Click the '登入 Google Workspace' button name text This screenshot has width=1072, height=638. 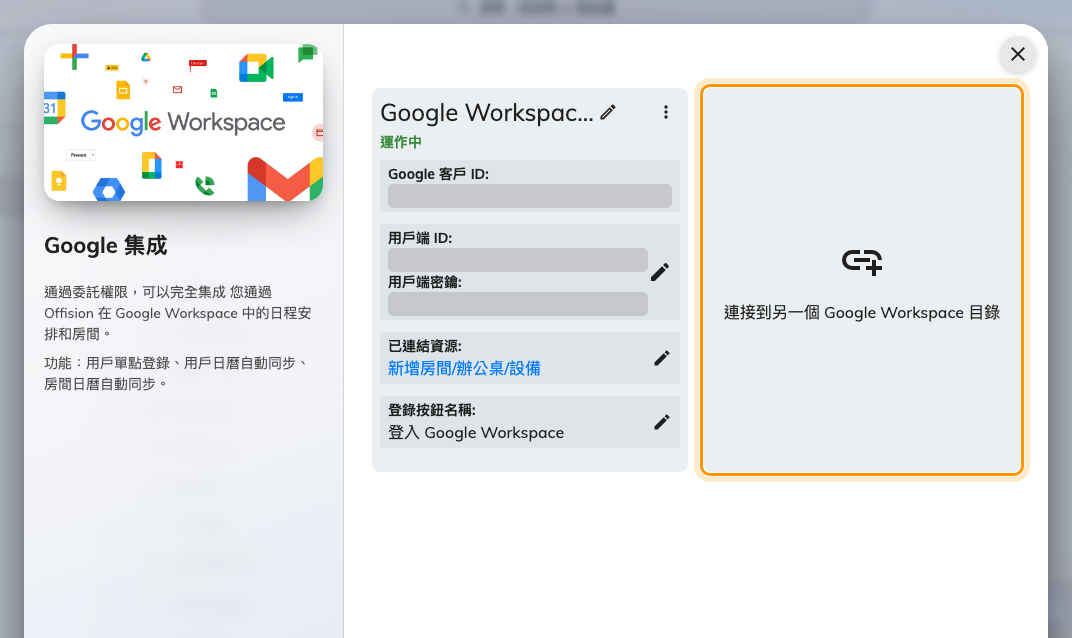pyautogui.click(x=476, y=433)
